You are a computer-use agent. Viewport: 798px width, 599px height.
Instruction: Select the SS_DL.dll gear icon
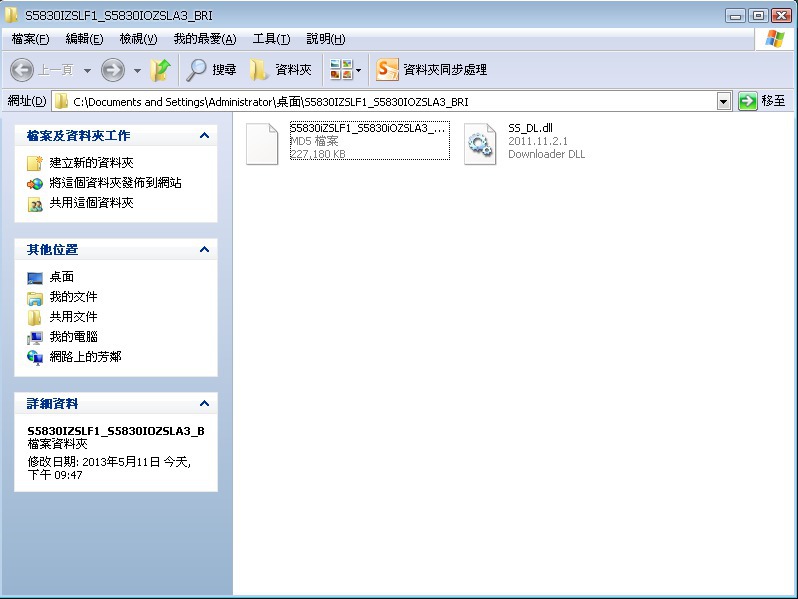tap(480, 144)
